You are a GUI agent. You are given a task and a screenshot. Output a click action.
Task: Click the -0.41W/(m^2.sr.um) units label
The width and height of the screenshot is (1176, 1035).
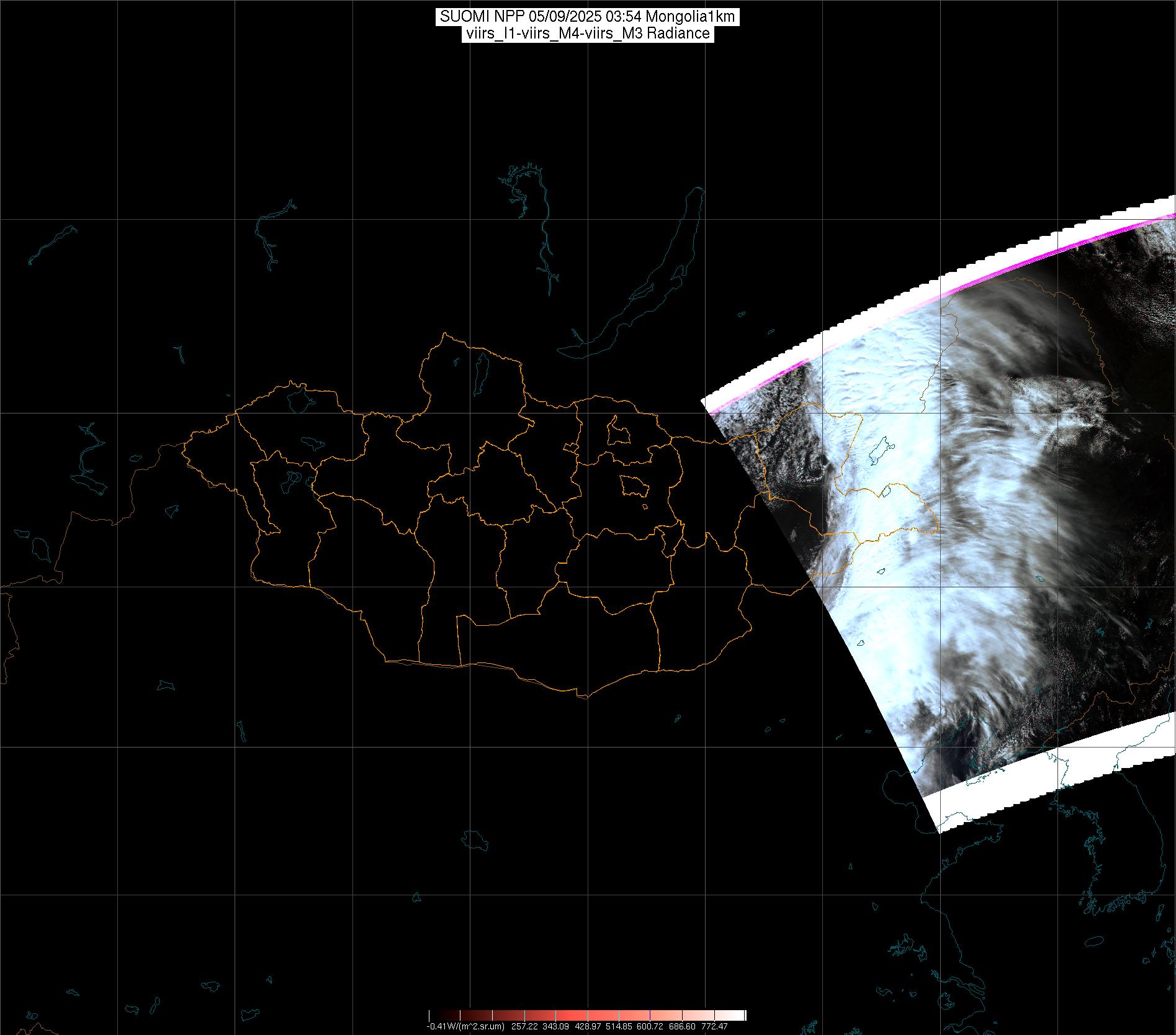click(465, 1026)
